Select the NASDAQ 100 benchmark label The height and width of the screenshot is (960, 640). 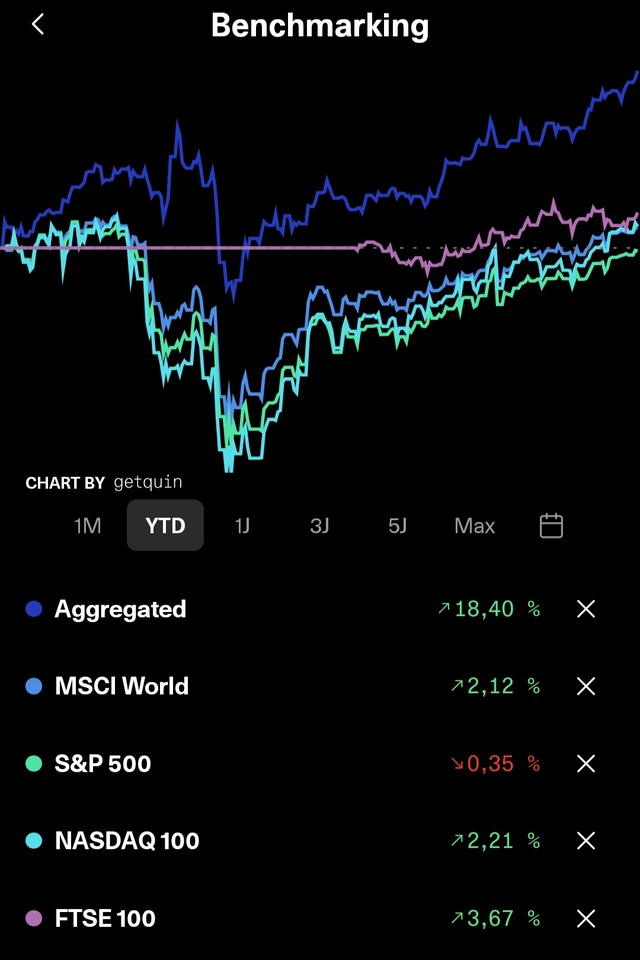coord(127,841)
